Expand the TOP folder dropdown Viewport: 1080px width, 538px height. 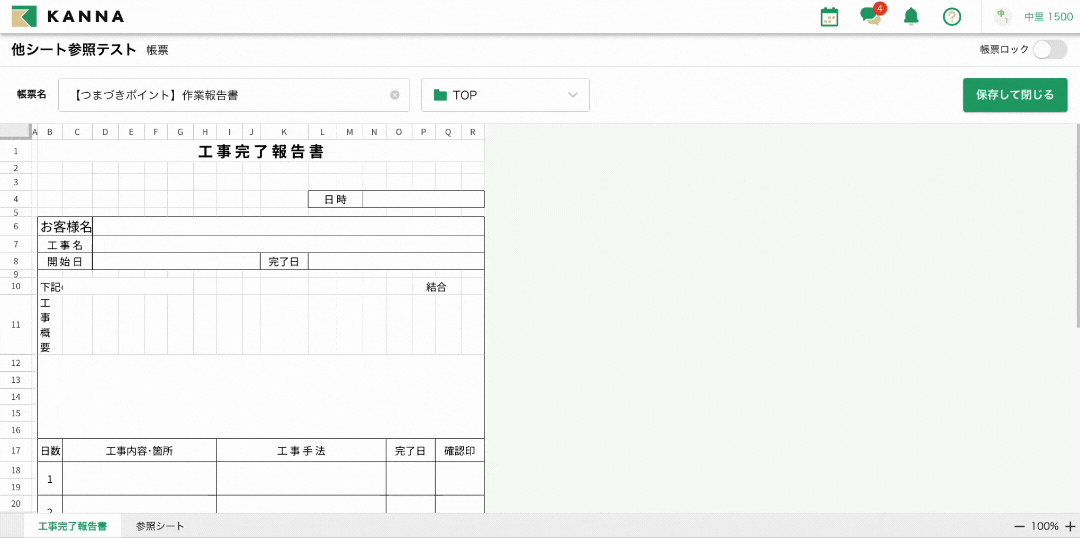coord(505,95)
